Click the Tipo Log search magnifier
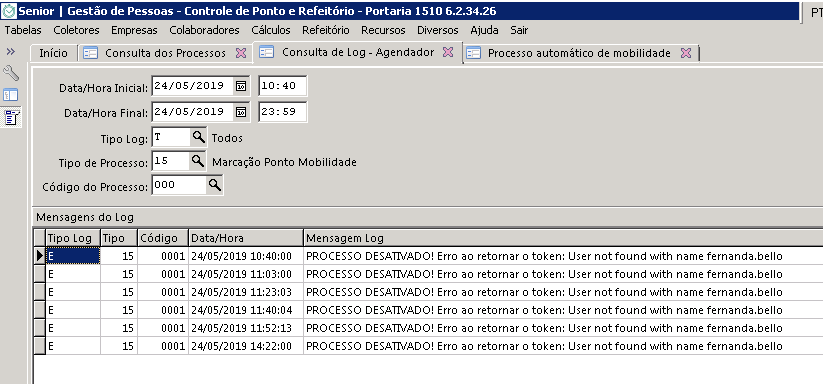This screenshot has height=384, width=823. [x=198, y=137]
